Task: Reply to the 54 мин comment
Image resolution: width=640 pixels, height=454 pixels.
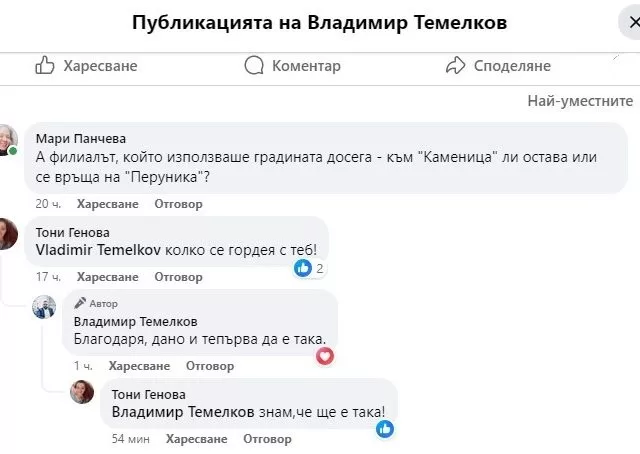Action: (267, 439)
